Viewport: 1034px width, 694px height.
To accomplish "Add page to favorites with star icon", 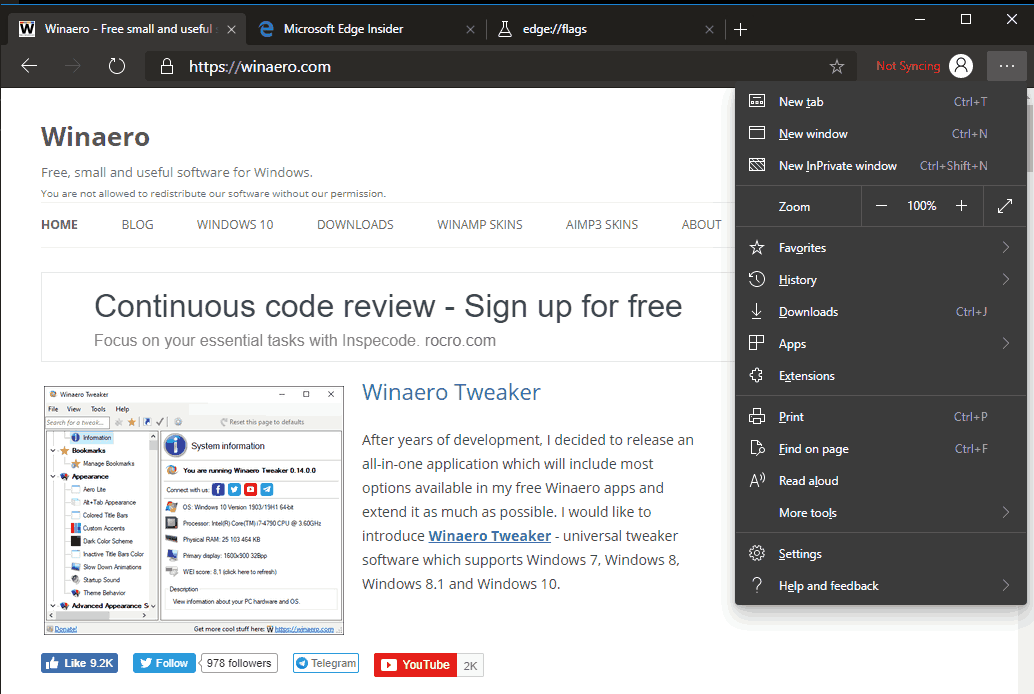I will tap(837, 67).
